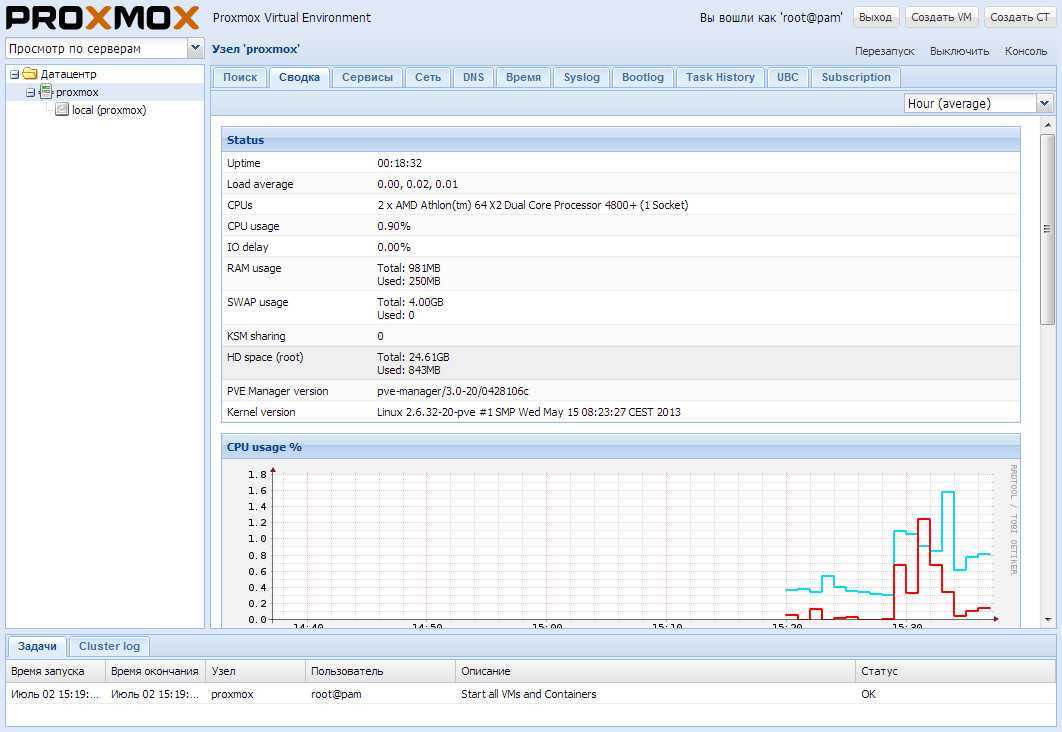Click the PVE Manager version value

point(452,391)
